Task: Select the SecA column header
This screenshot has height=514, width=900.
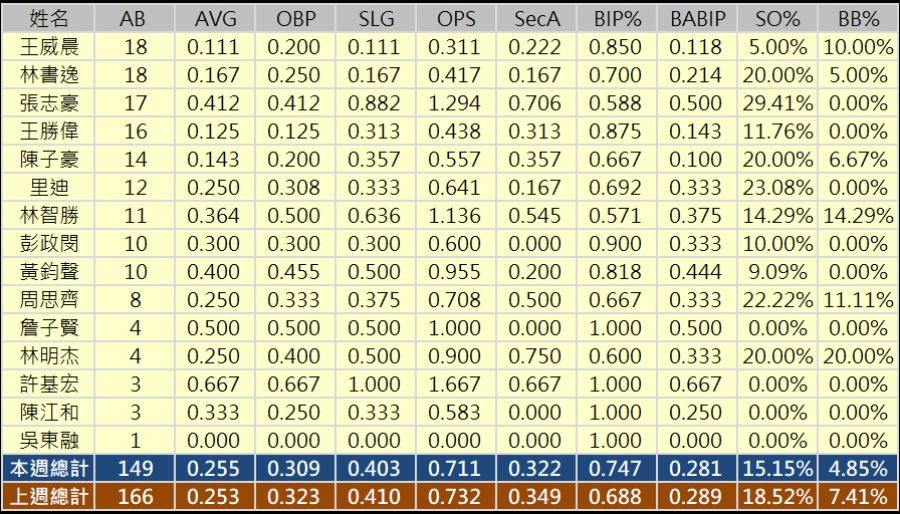Action: [538, 19]
